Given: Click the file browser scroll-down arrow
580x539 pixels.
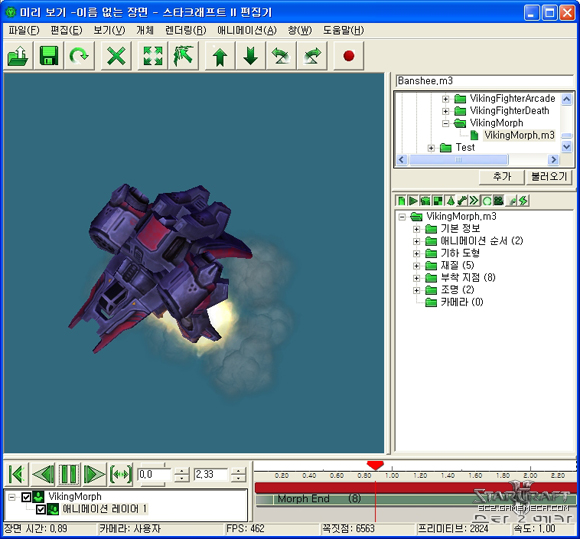Looking at the screenshot, I should coord(567,146).
